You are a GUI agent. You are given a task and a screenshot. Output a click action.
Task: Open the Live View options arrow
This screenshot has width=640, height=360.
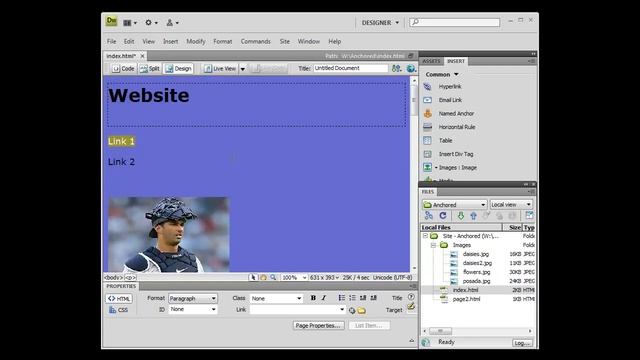point(242,69)
